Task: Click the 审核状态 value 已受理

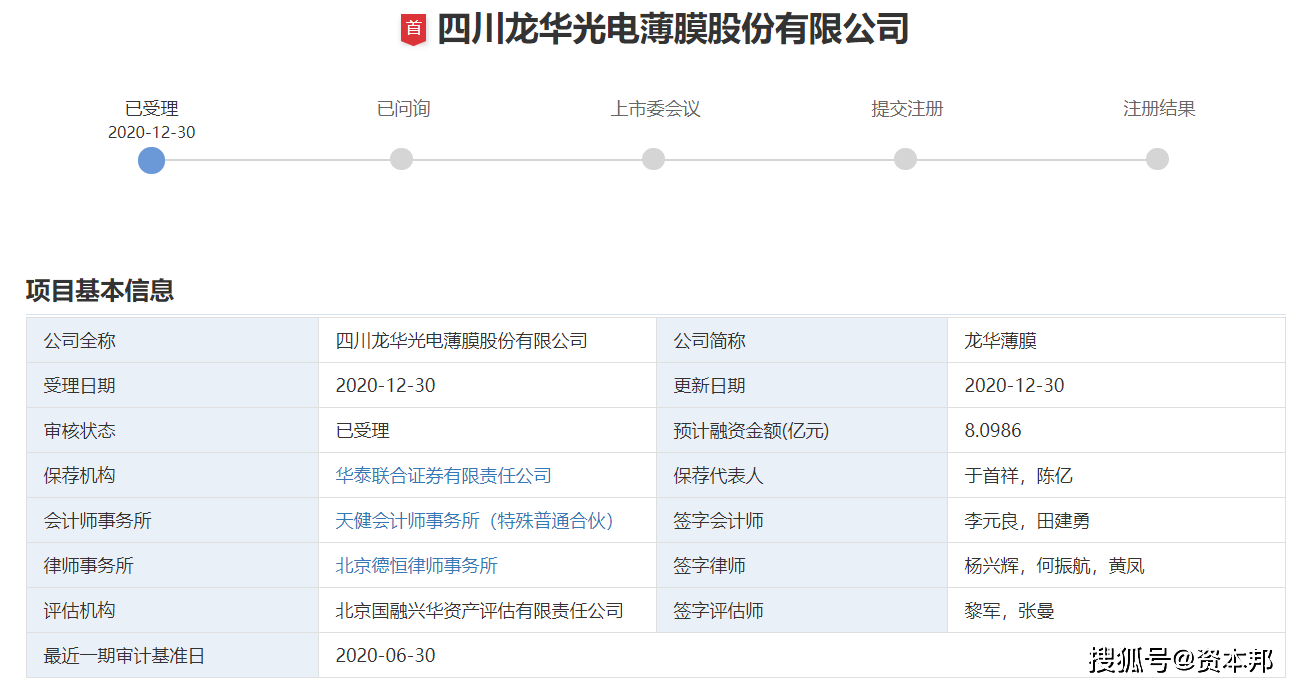Action: [362, 431]
